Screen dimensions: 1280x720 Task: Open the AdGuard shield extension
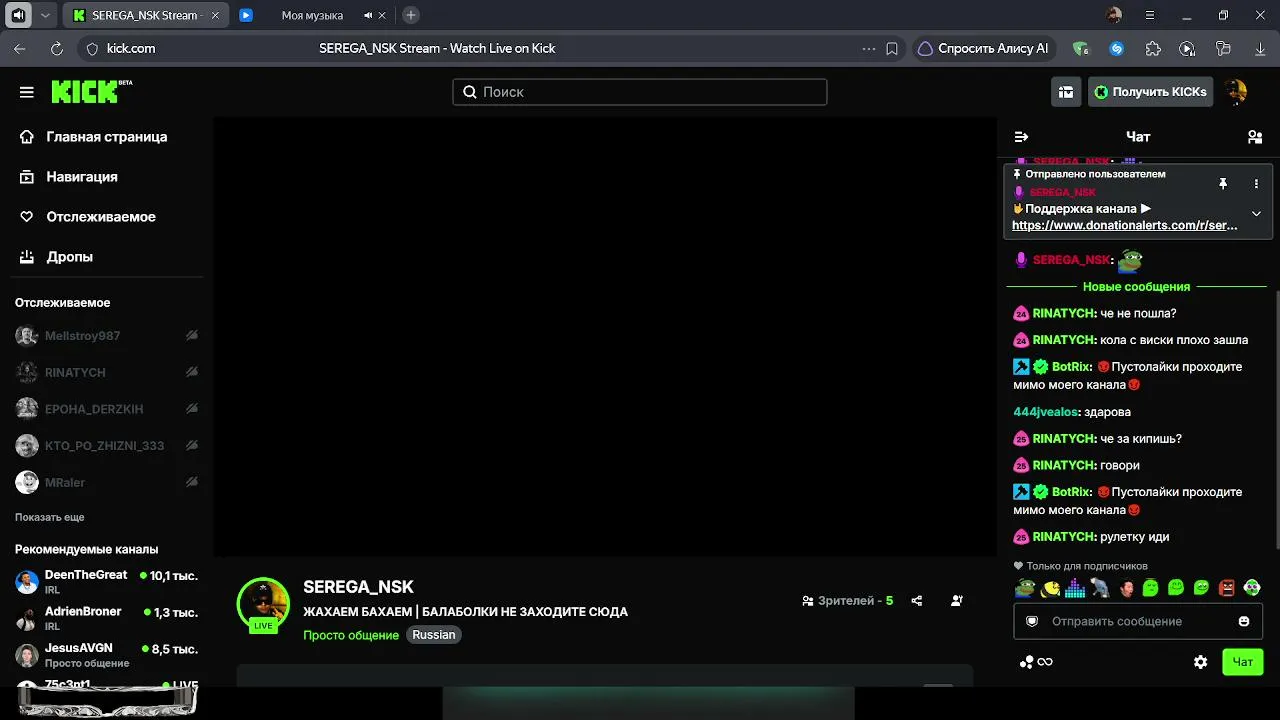click(x=1080, y=48)
